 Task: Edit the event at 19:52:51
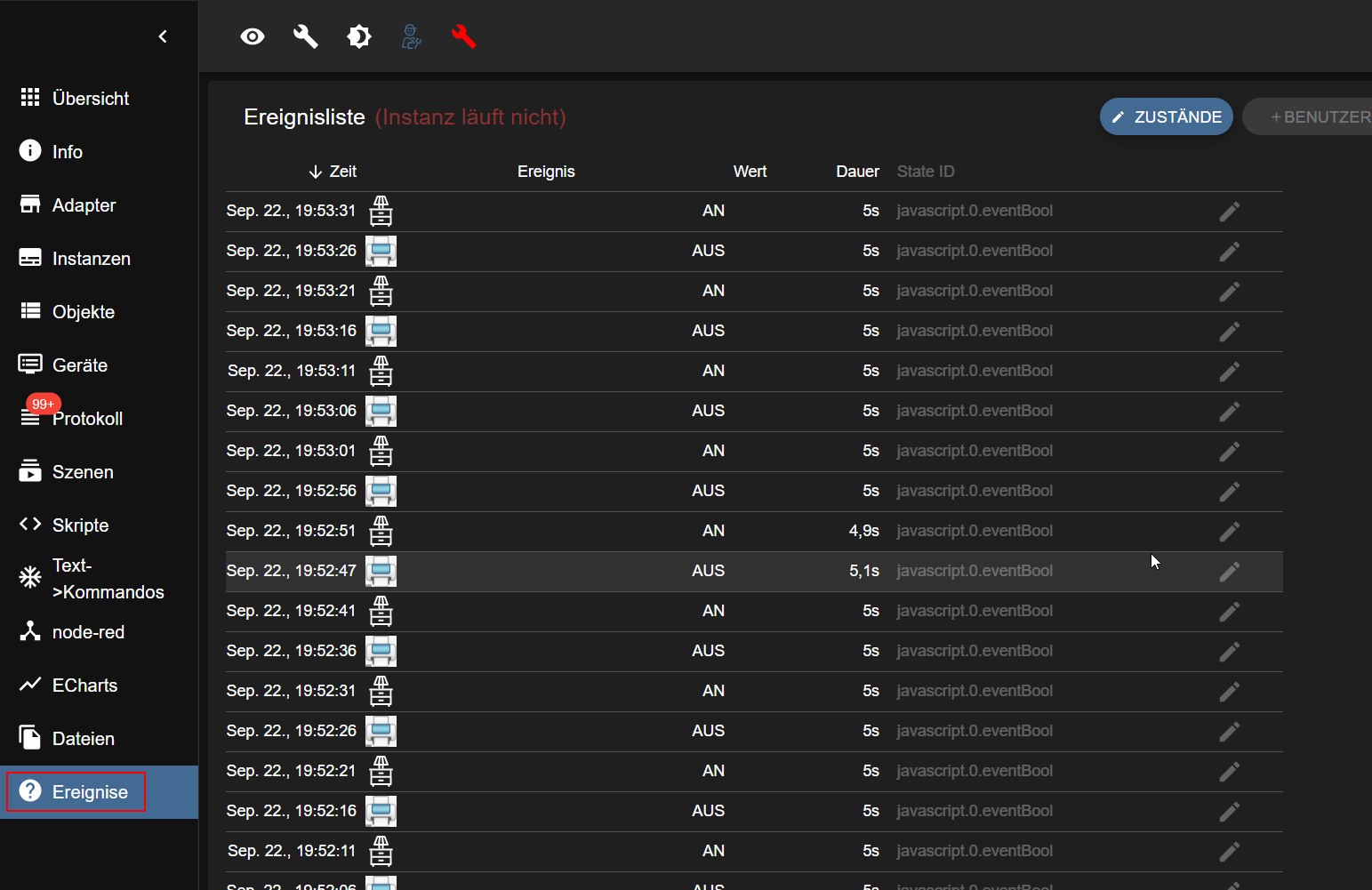(1230, 532)
